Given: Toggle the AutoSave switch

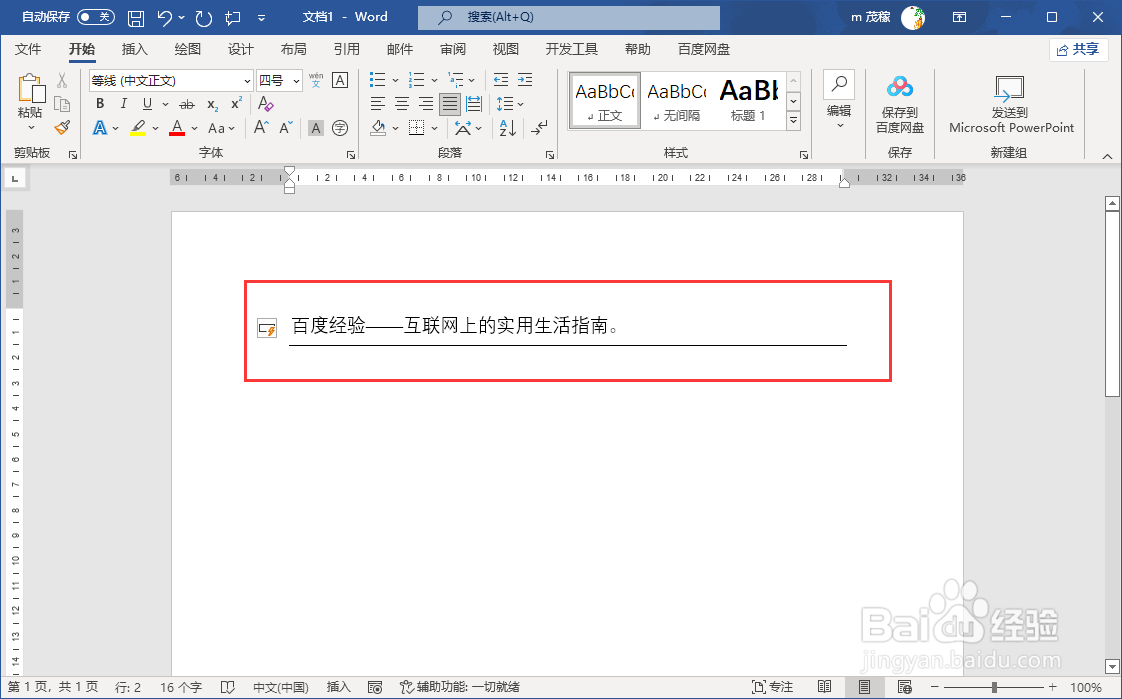Looking at the screenshot, I should pos(96,16).
